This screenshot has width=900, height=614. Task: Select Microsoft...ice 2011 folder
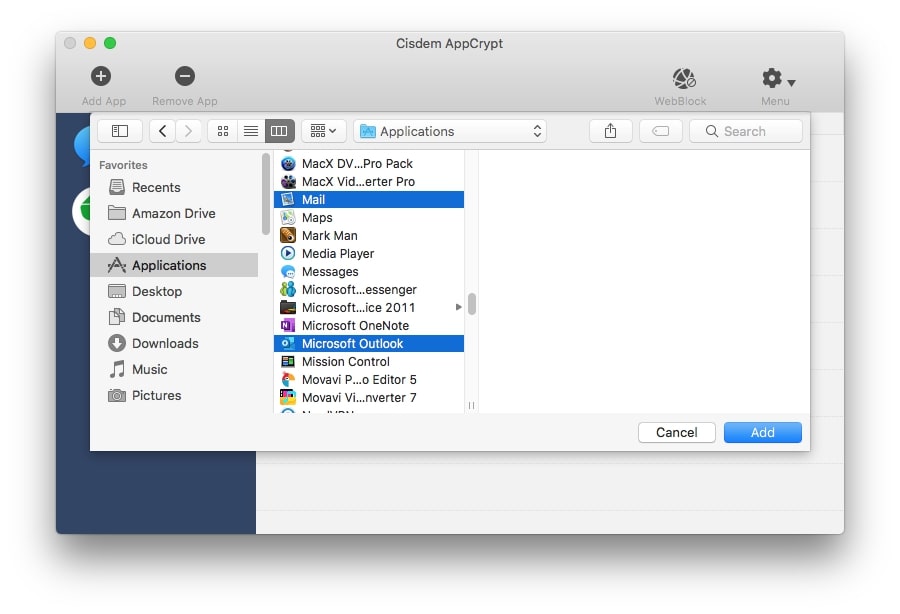click(369, 307)
